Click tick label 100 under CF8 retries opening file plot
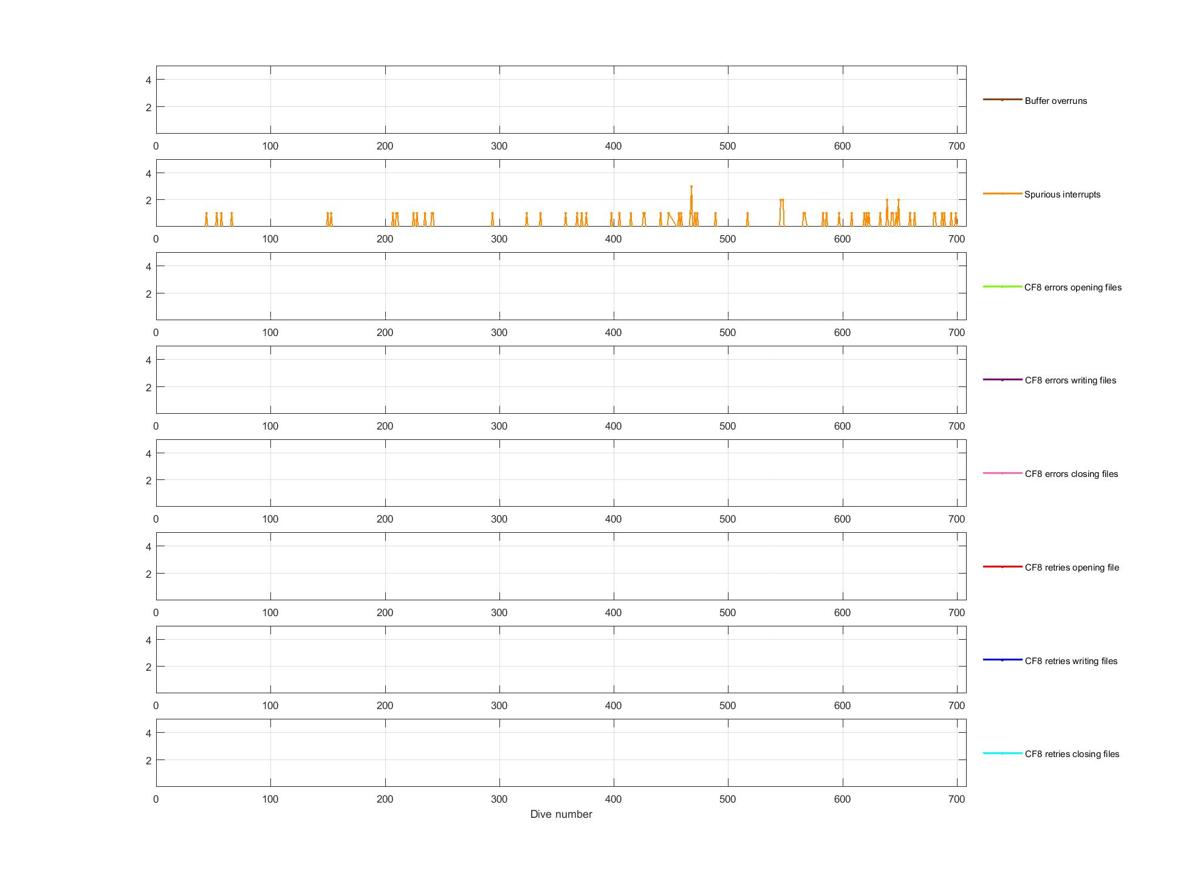 [x=270, y=612]
